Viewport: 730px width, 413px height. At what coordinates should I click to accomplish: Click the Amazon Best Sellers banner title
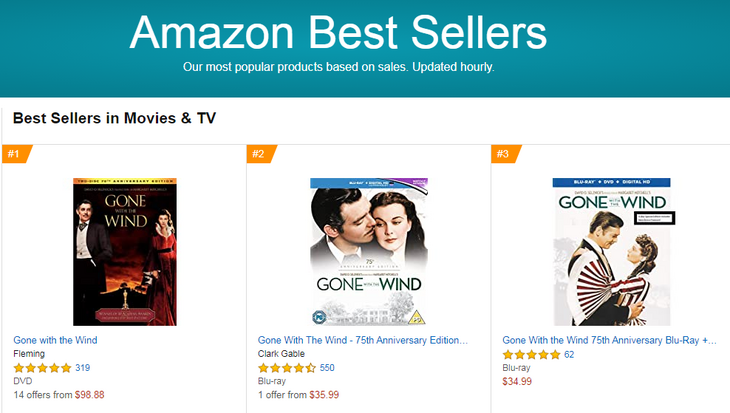(x=338, y=33)
